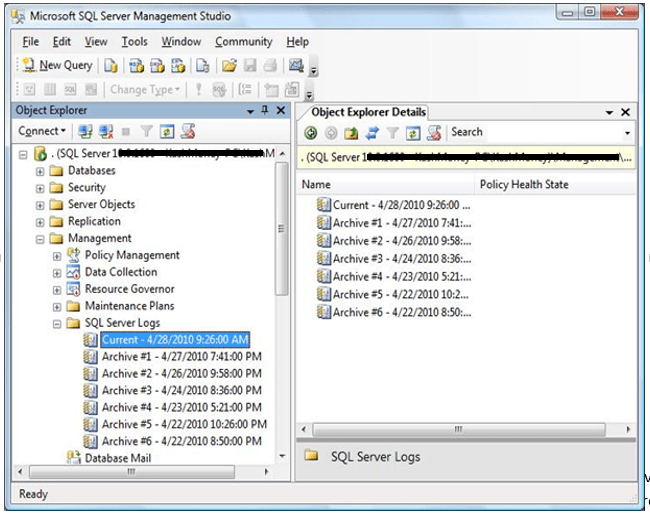Image resolution: width=650 pixels, height=515 pixels.
Task: Open the Edit menu
Action: tap(62, 41)
